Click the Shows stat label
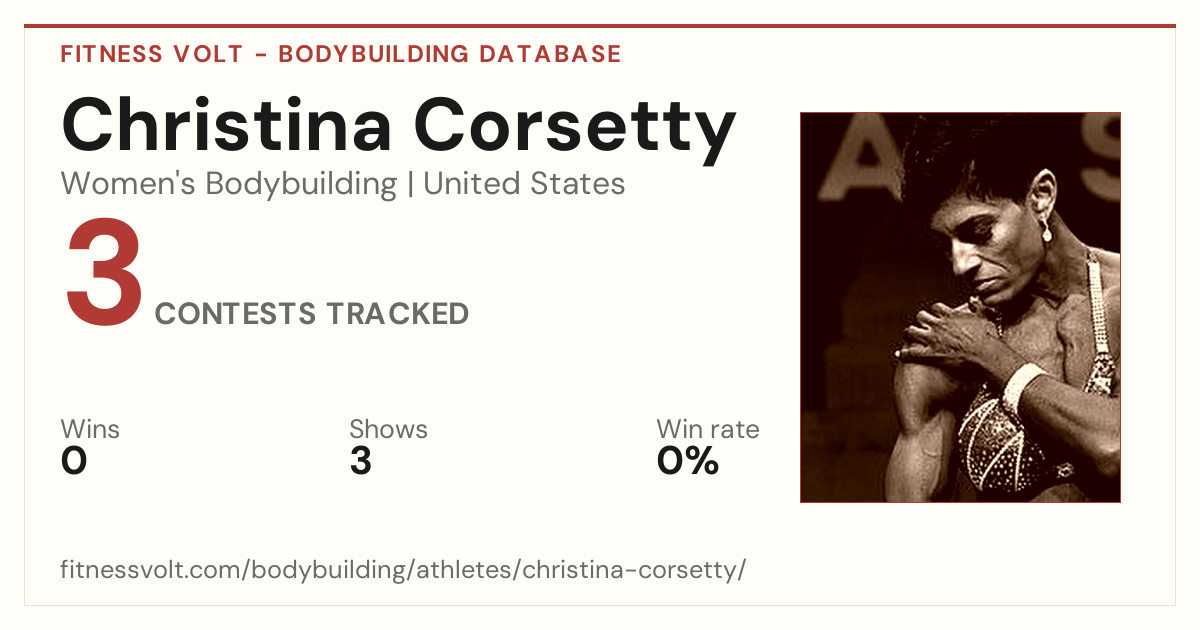1200x630 pixels. click(388, 430)
